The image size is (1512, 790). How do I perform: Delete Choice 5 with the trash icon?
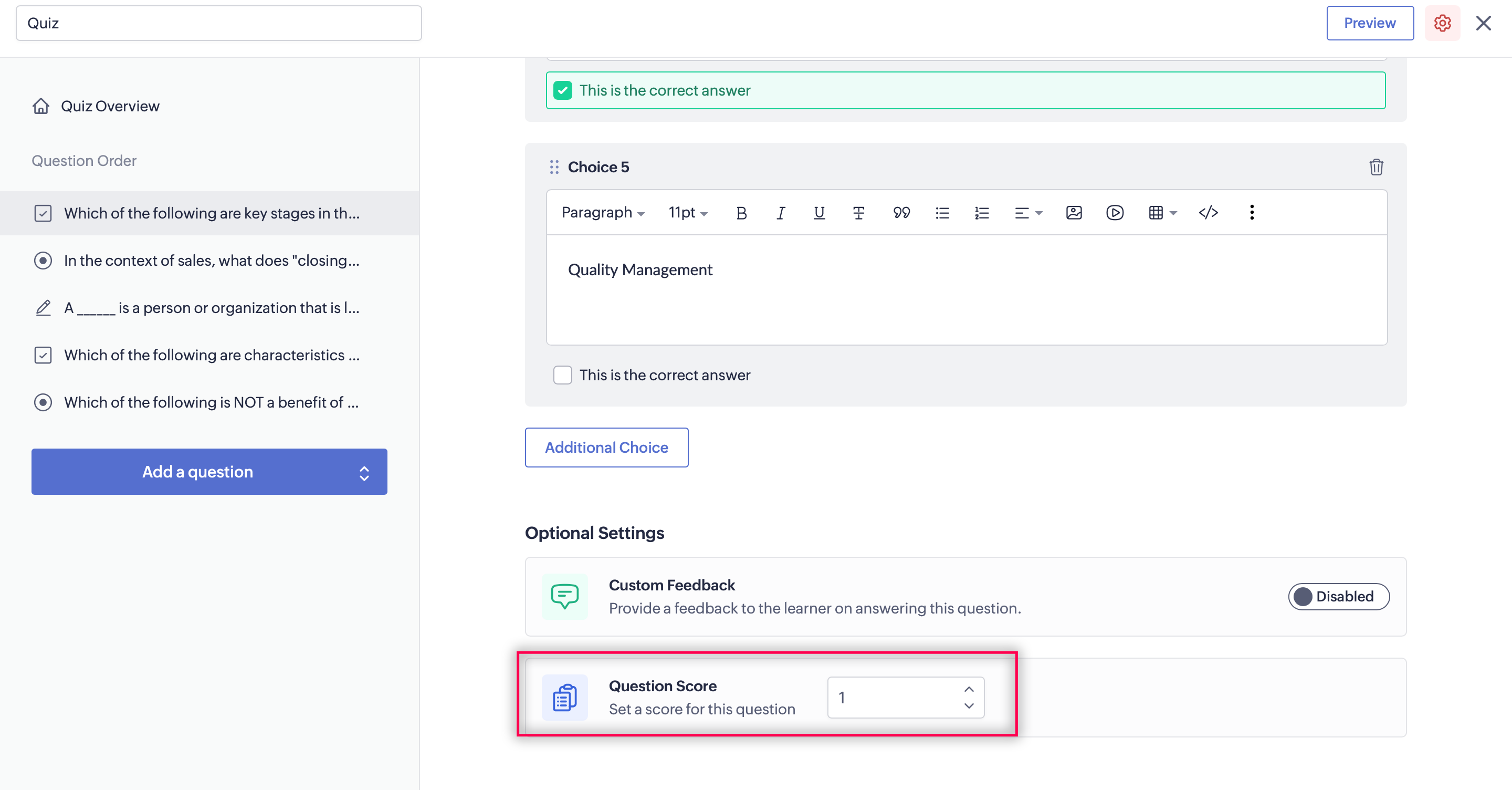coord(1376,168)
